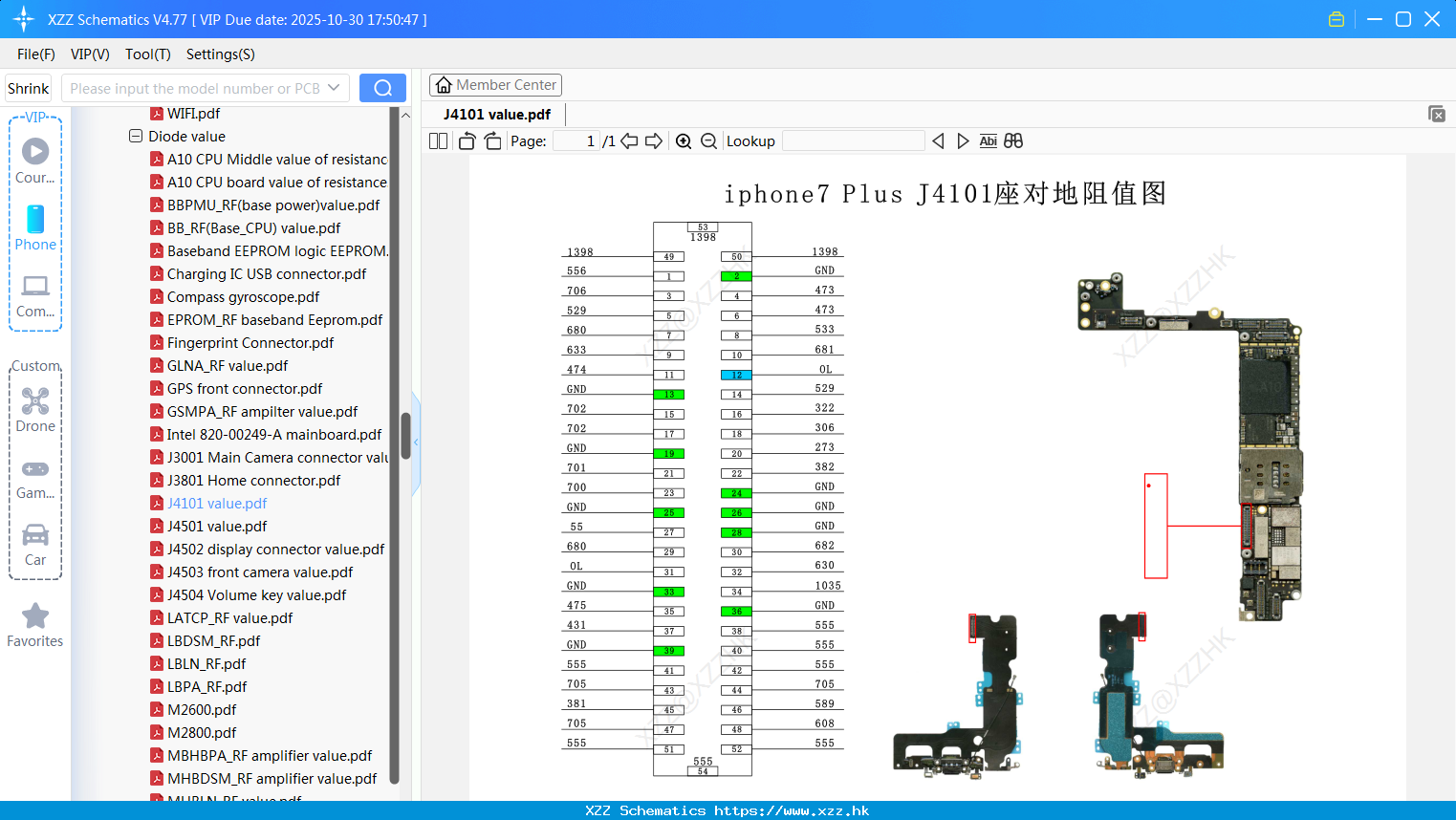The width and height of the screenshot is (1456, 820).
Task: Click the blue search button
Action: [382, 88]
